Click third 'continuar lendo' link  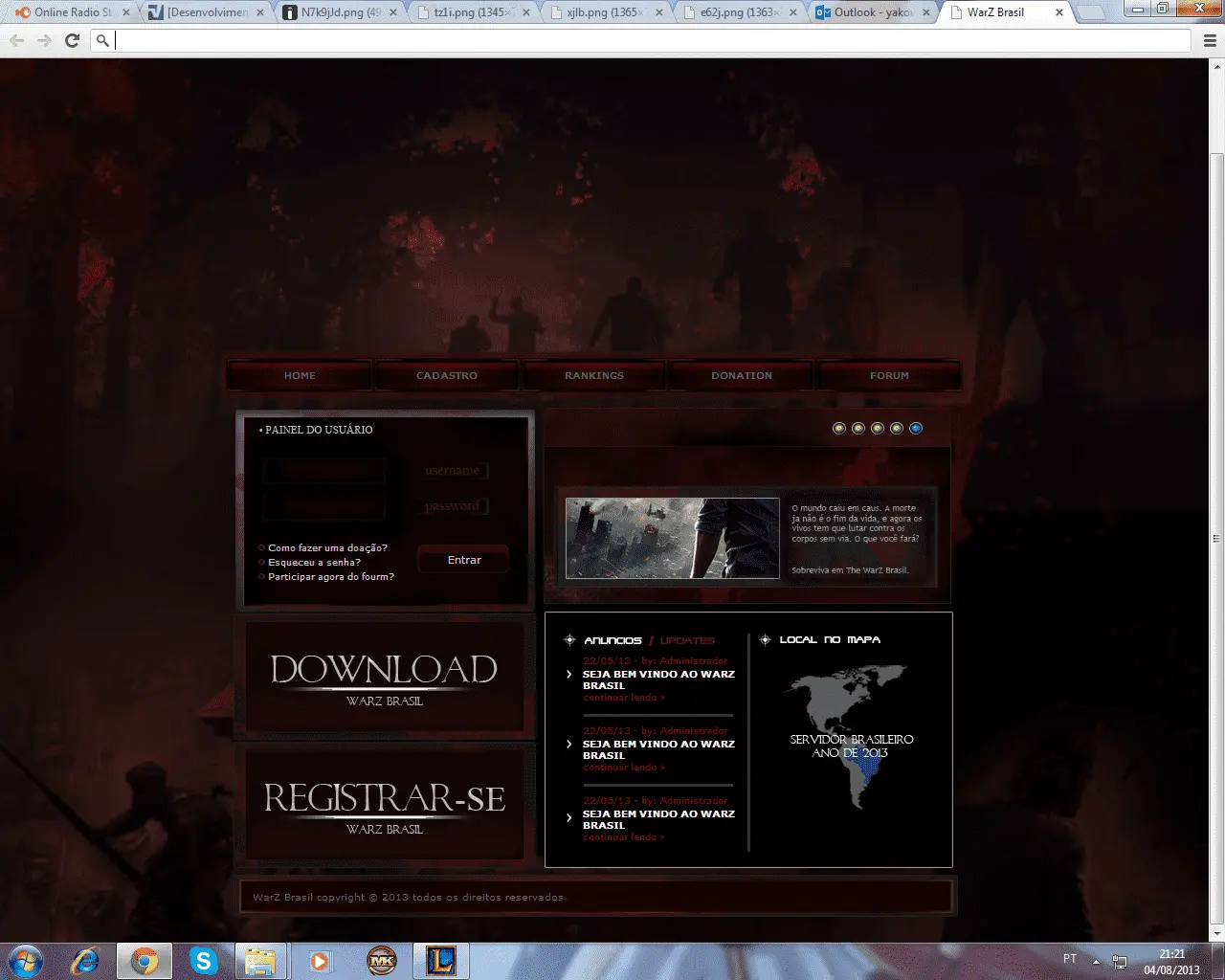(624, 837)
